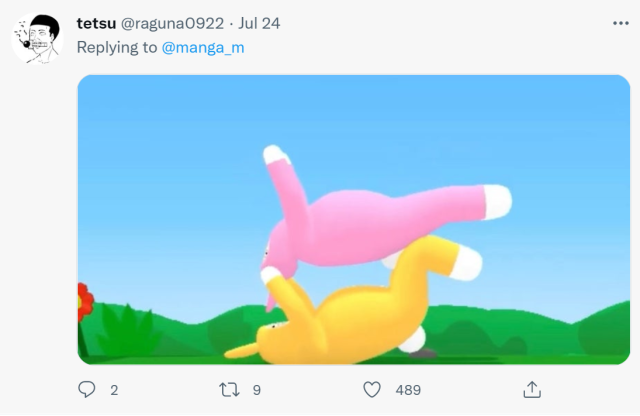Click the reply speech bubble icon
This screenshot has width=640, height=416.
tap(86, 389)
